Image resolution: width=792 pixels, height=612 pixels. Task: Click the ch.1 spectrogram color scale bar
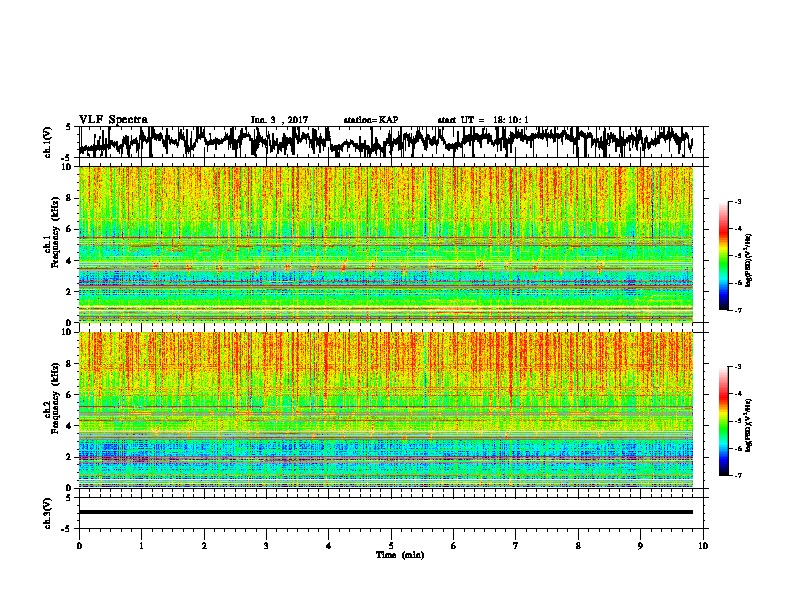(x=724, y=256)
